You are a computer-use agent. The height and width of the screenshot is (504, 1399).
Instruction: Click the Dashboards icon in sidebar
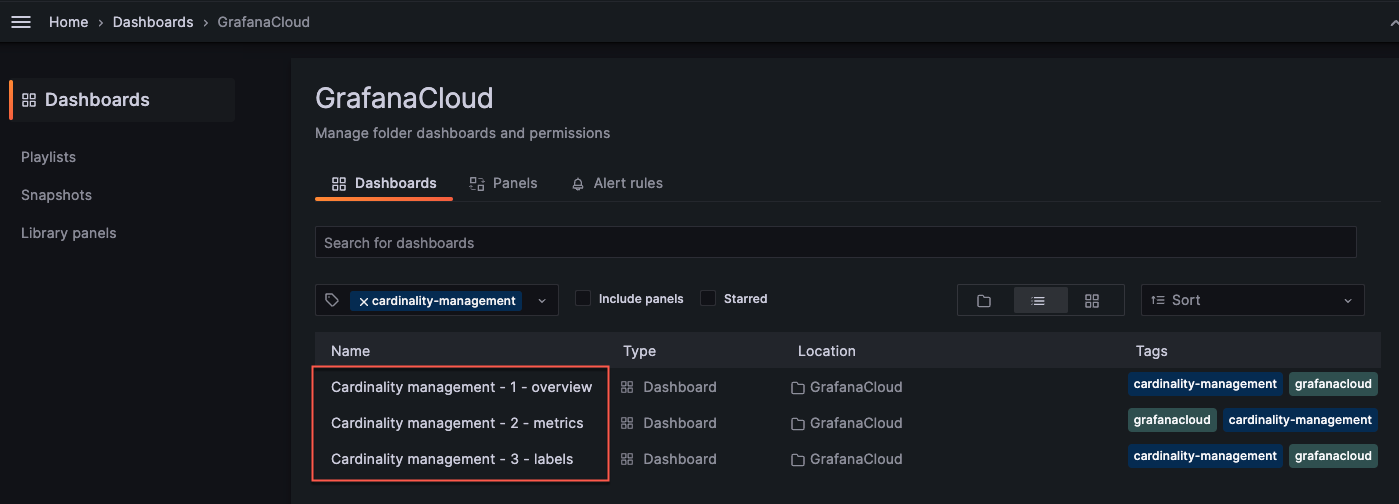(x=29, y=100)
